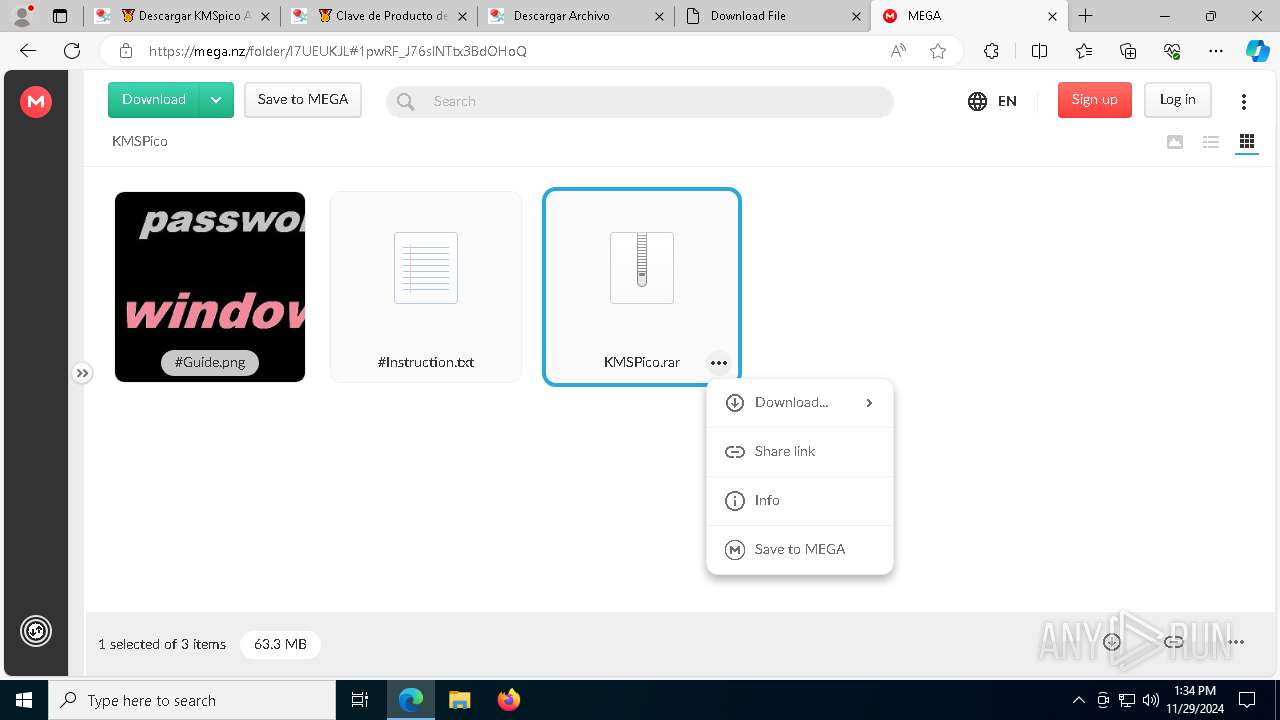
Task: Open Browser essentials heart icon
Action: pos(1172,51)
